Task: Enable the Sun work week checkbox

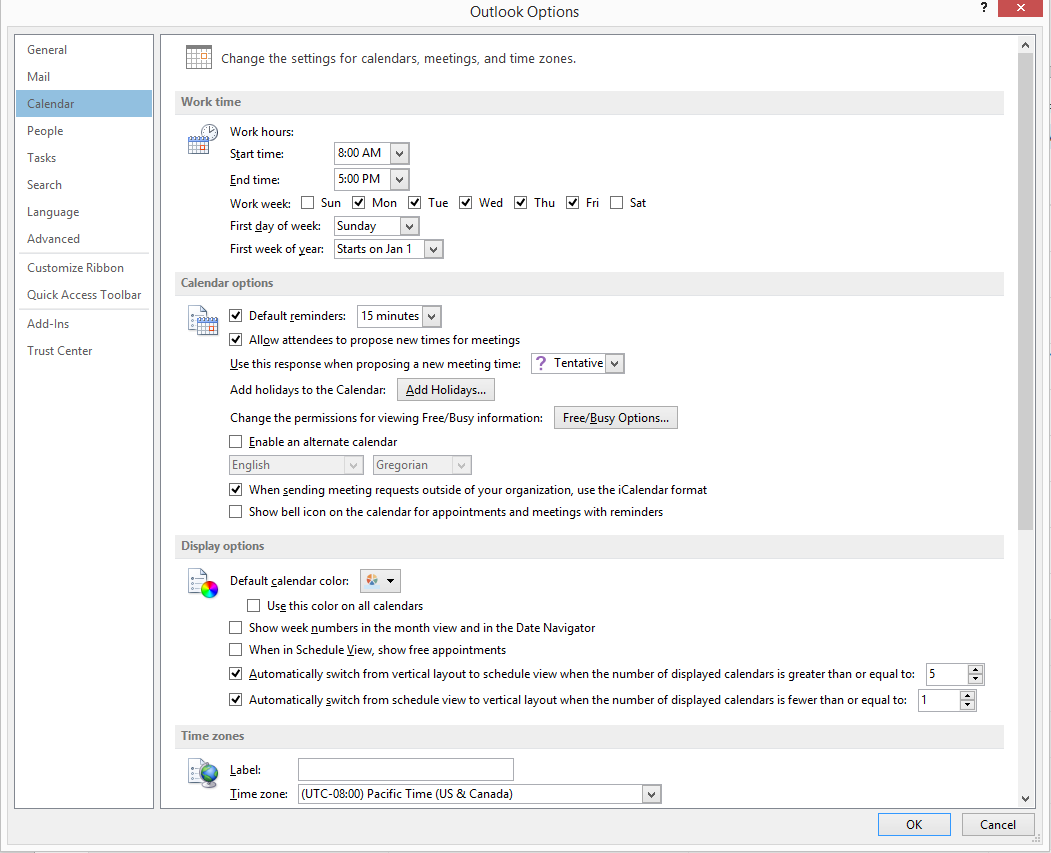Action: (308, 203)
